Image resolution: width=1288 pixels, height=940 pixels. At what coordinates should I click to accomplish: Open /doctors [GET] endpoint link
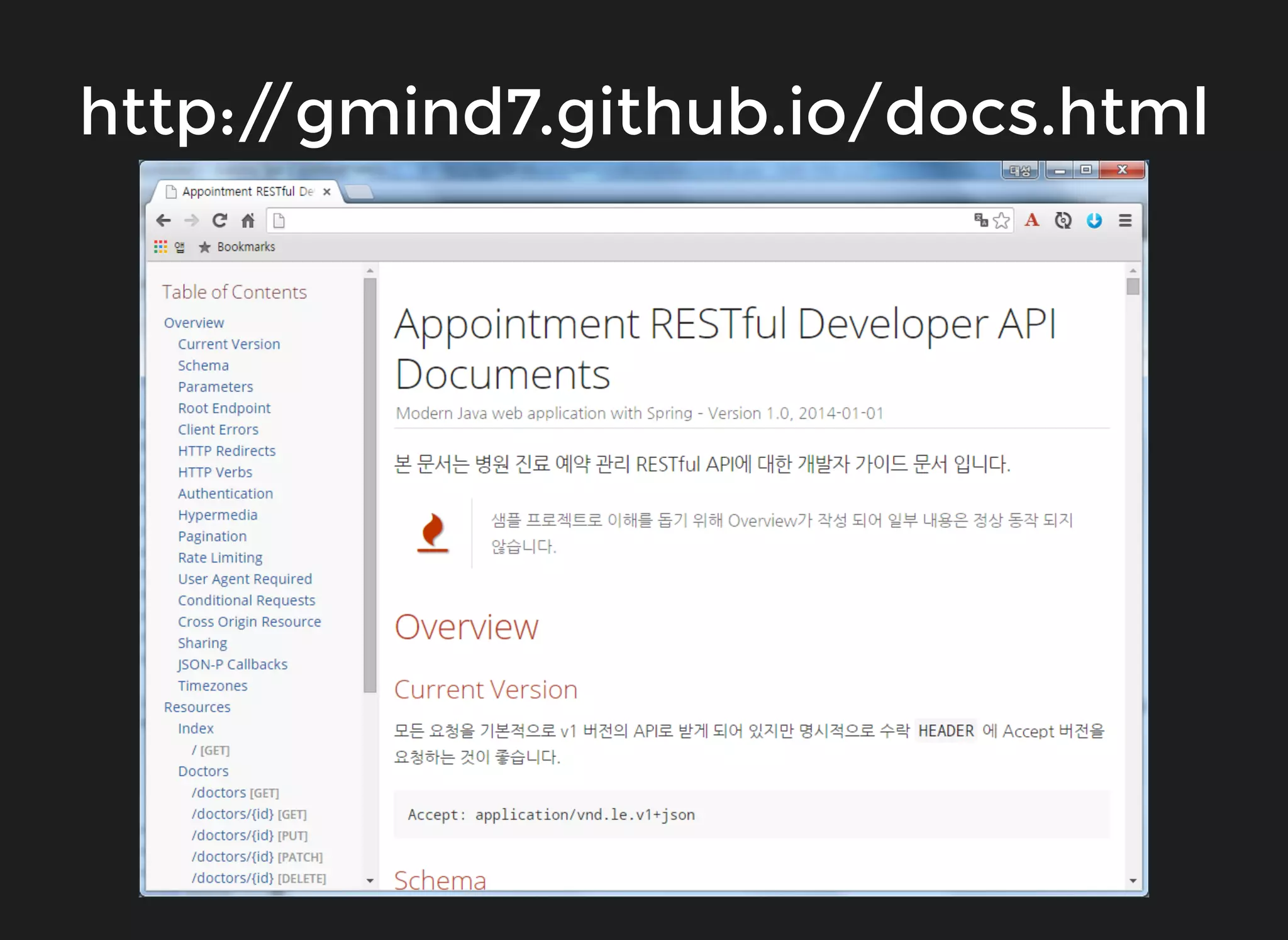pos(235,793)
